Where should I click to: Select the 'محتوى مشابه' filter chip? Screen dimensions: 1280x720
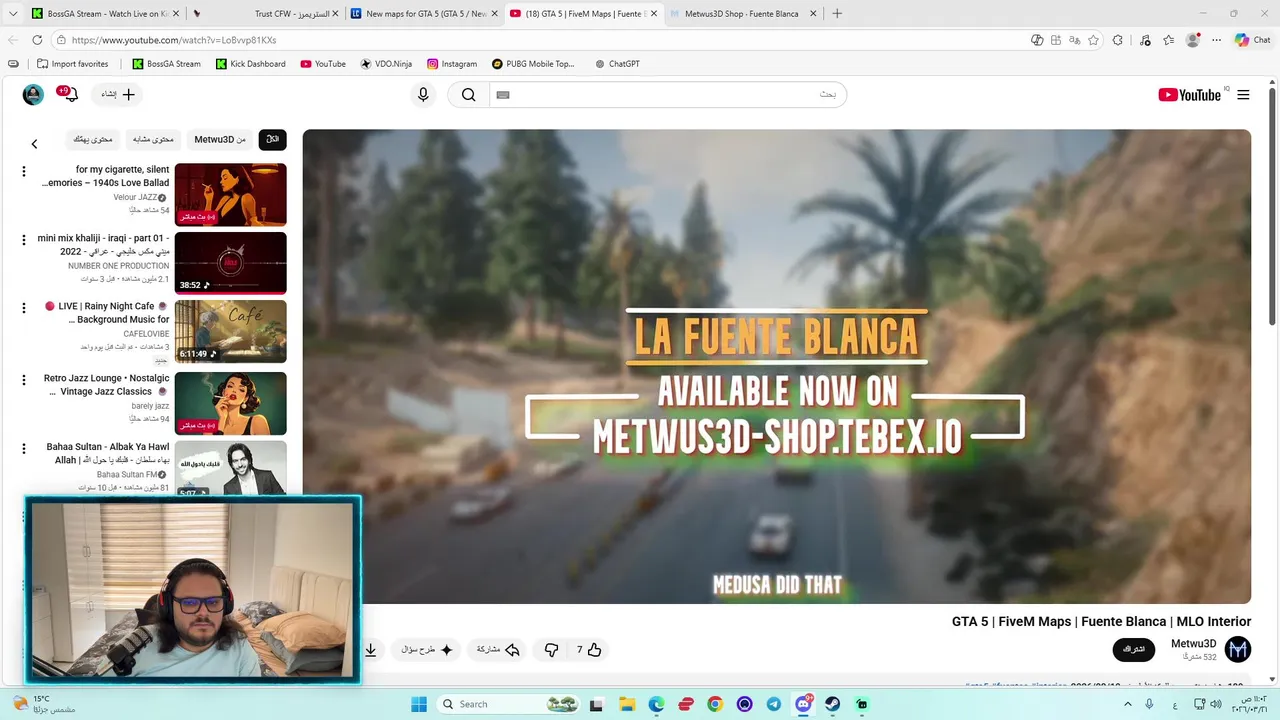coord(154,140)
